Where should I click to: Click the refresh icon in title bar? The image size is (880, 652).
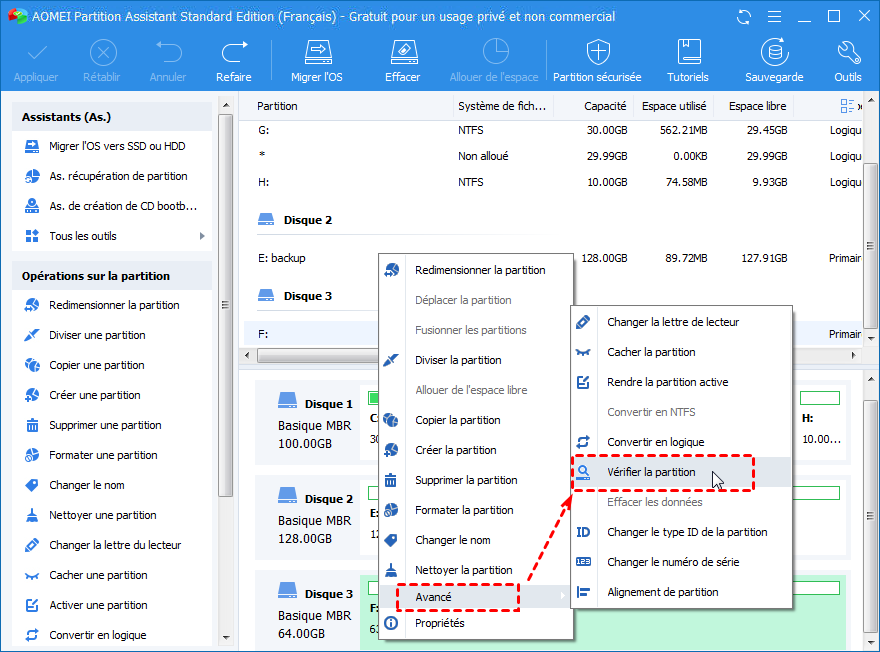[744, 17]
